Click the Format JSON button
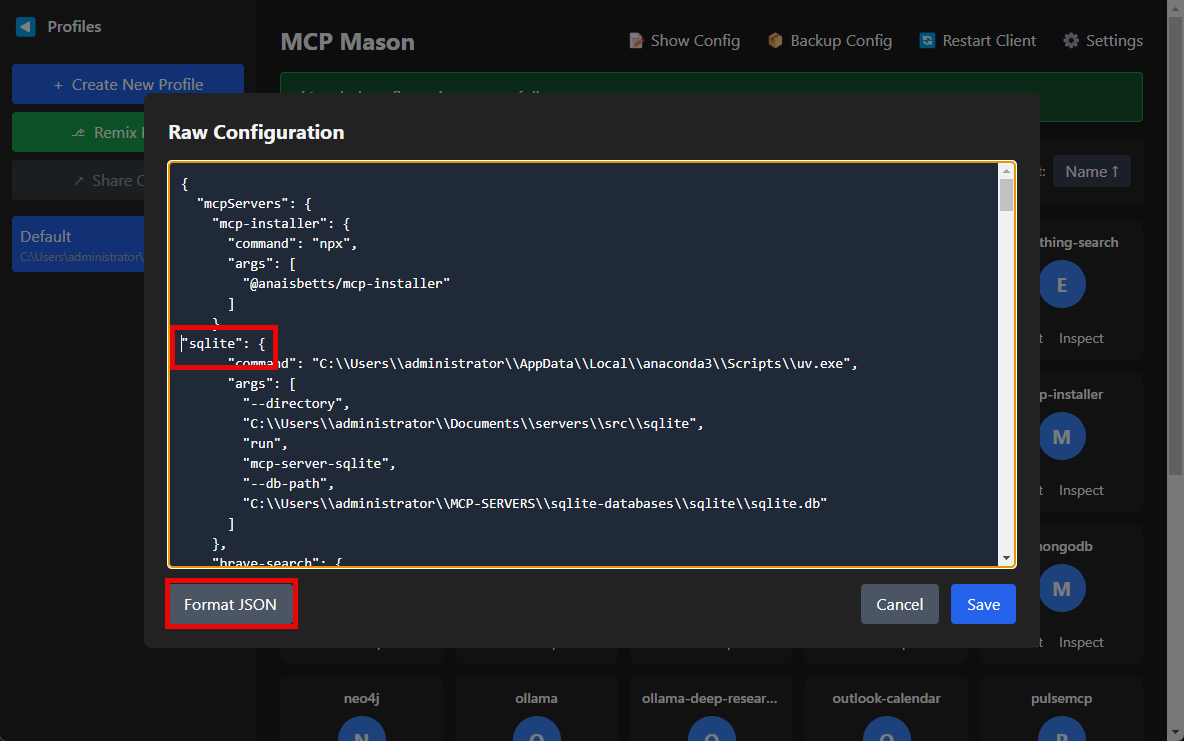Image resolution: width=1184 pixels, height=741 pixels. [231, 604]
